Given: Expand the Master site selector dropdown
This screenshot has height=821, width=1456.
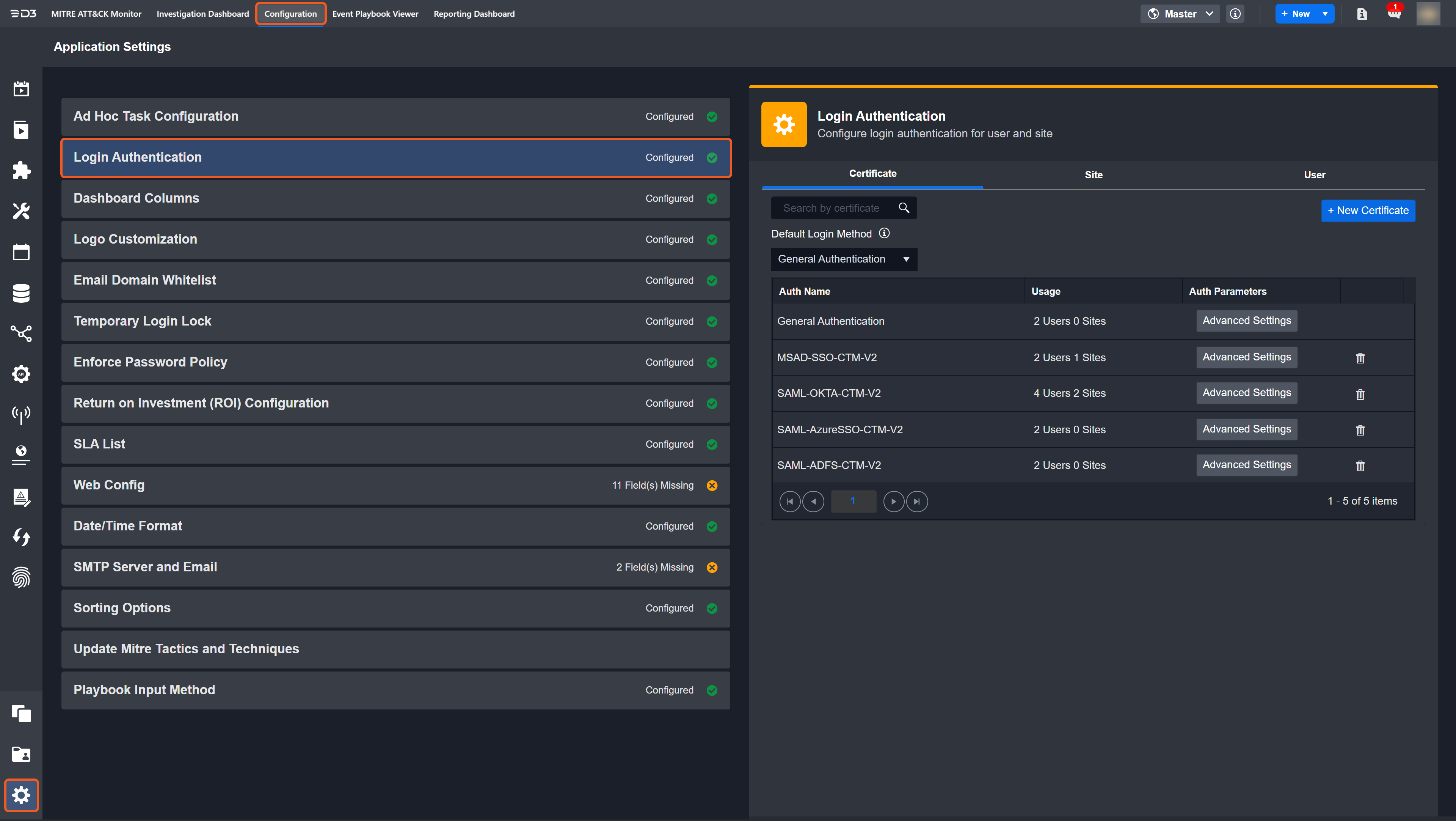Looking at the screenshot, I should pos(1180,14).
